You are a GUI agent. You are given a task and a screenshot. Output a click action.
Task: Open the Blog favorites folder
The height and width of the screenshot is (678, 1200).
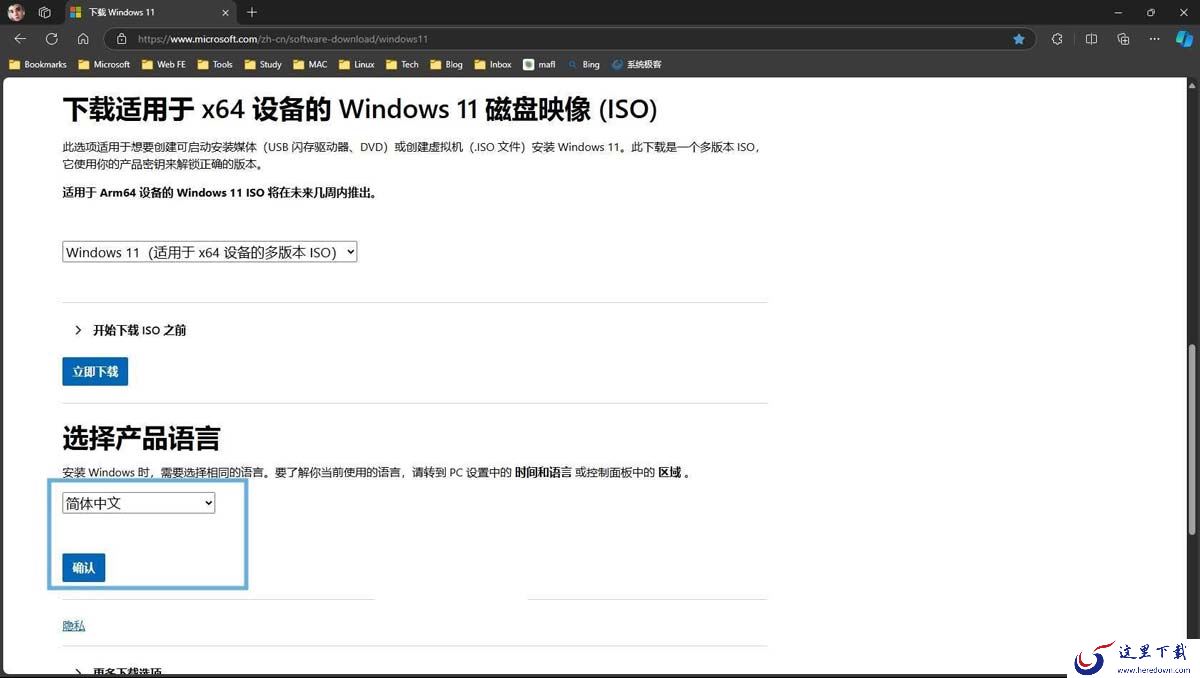tap(446, 64)
